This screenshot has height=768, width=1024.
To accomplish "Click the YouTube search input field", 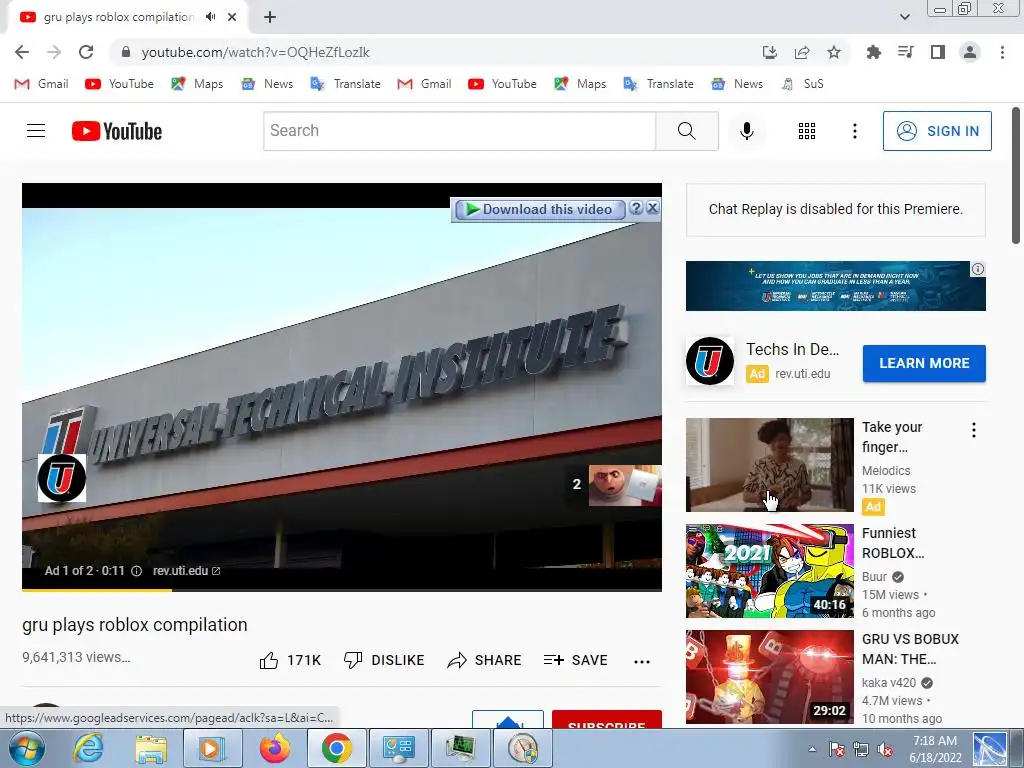I will point(460,131).
